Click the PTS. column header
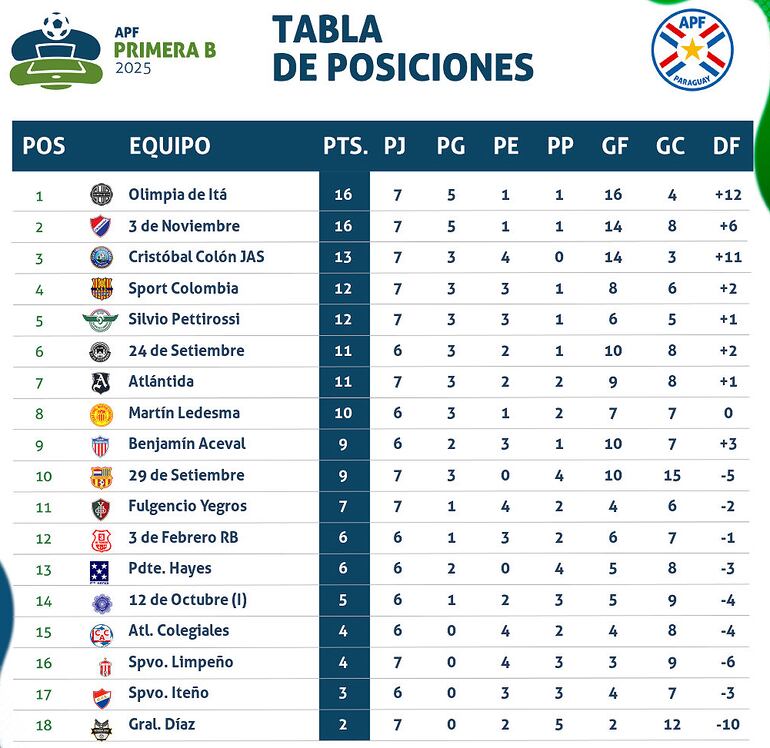The height and width of the screenshot is (748, 770). (x=345, y=146)
